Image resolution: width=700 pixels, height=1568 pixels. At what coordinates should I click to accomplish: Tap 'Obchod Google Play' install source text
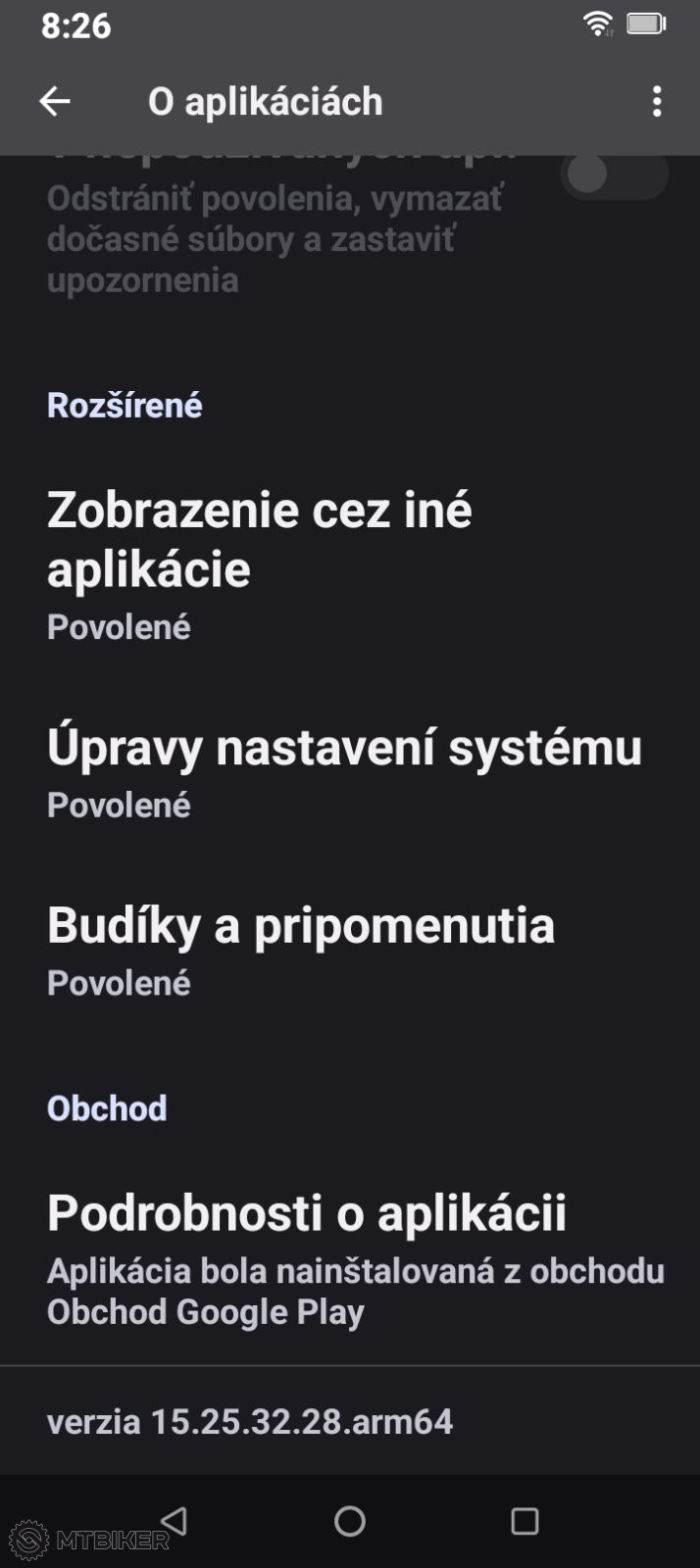206,1312
